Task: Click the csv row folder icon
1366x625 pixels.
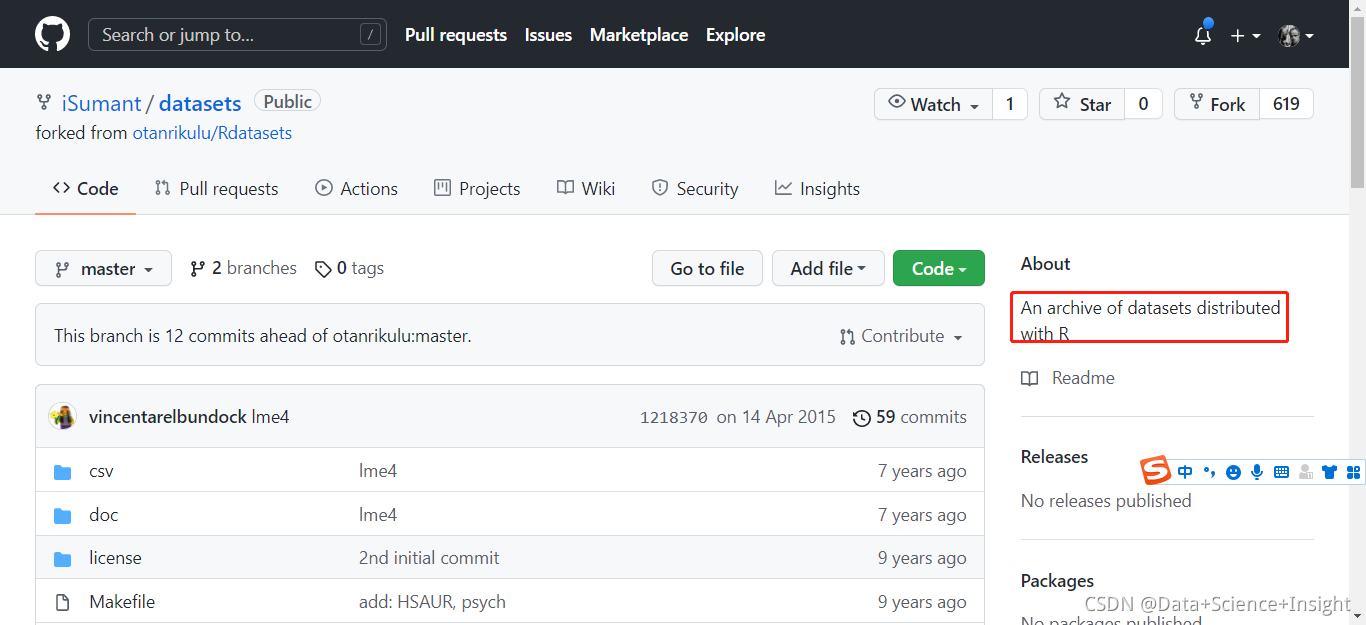Action: tap(62, 472)
